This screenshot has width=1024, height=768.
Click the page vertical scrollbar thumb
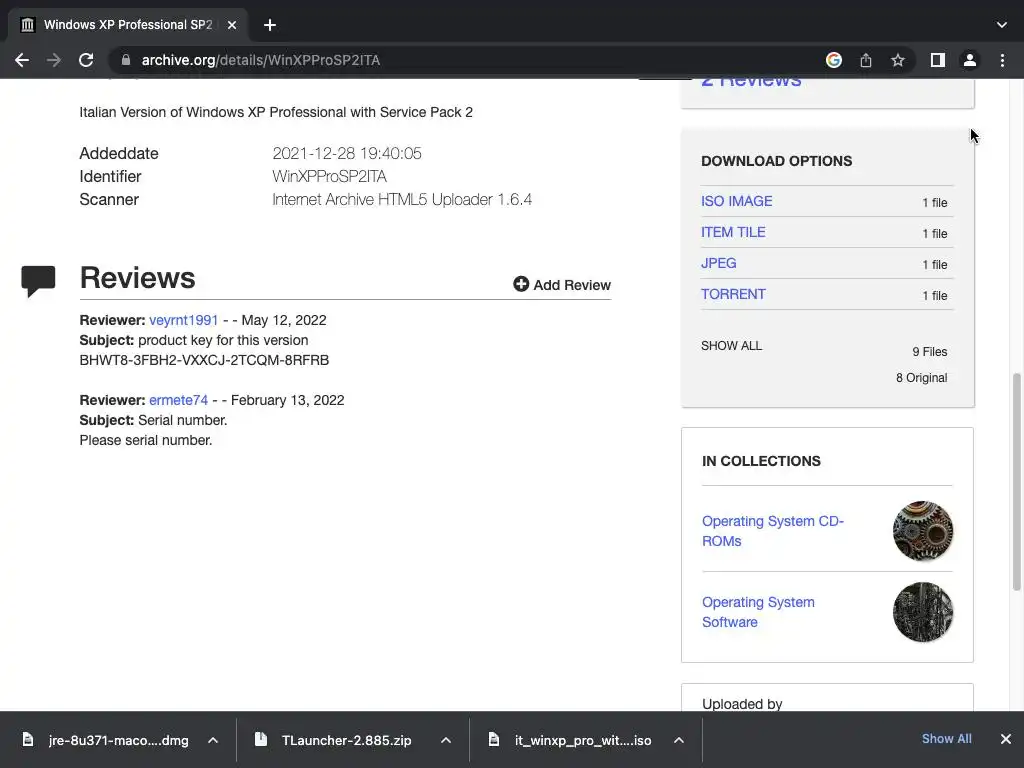[1016, 482]
